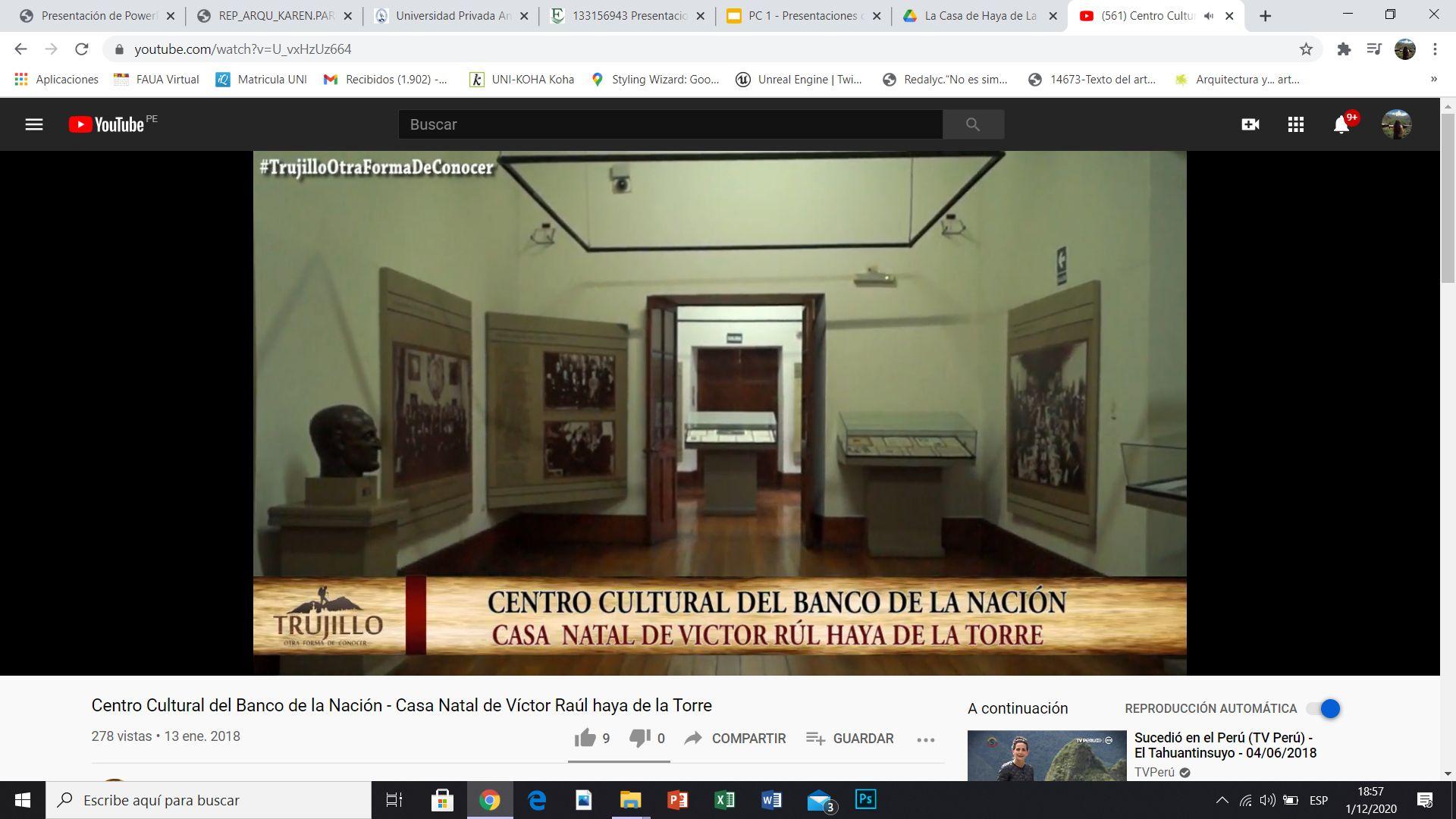Open Photoshop from the taskbar
This screenshot has height=819, width=1456.
(x=866, y=800)
